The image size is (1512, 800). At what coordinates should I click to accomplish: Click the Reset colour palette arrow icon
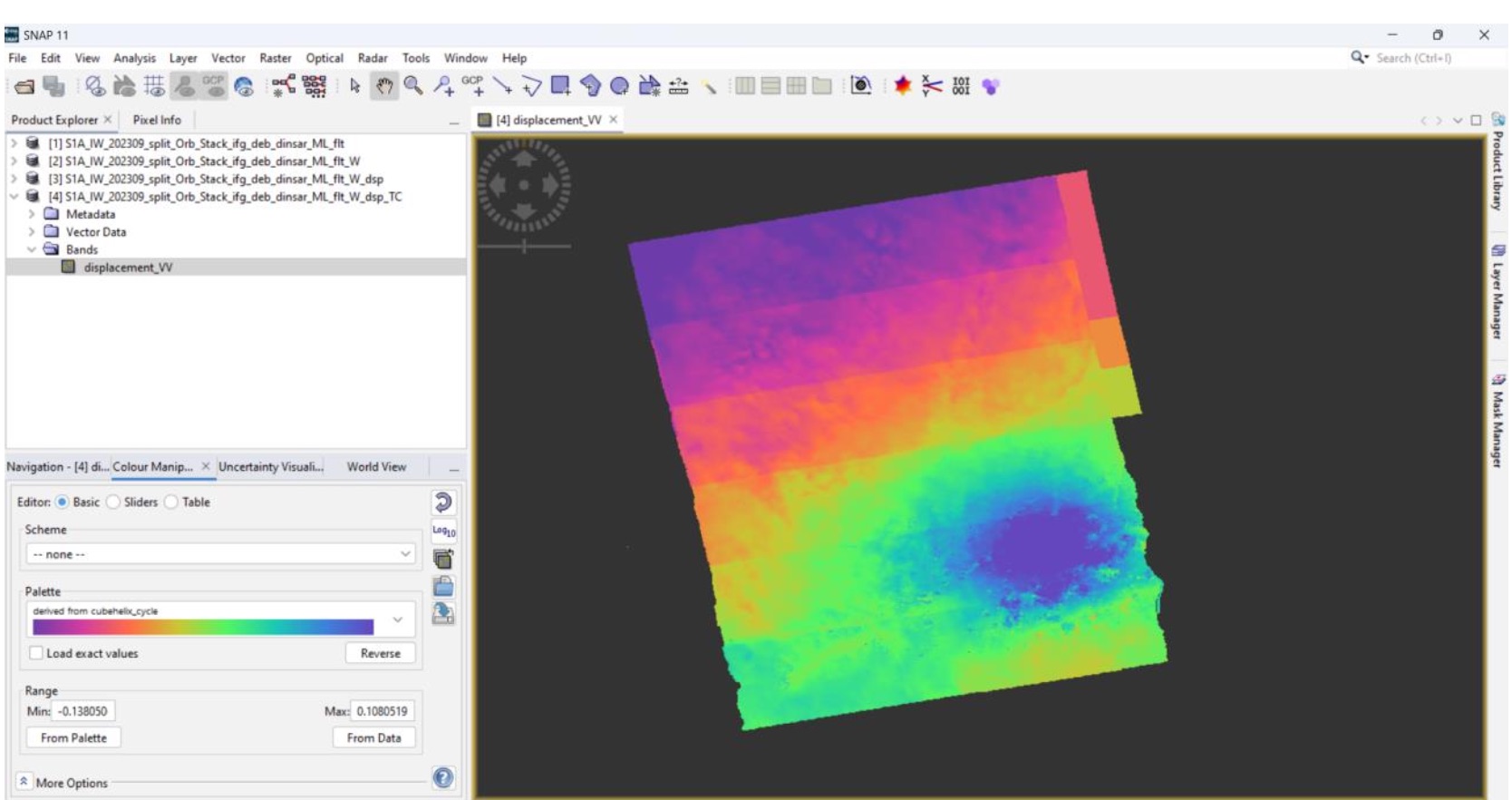pos(443,502)
